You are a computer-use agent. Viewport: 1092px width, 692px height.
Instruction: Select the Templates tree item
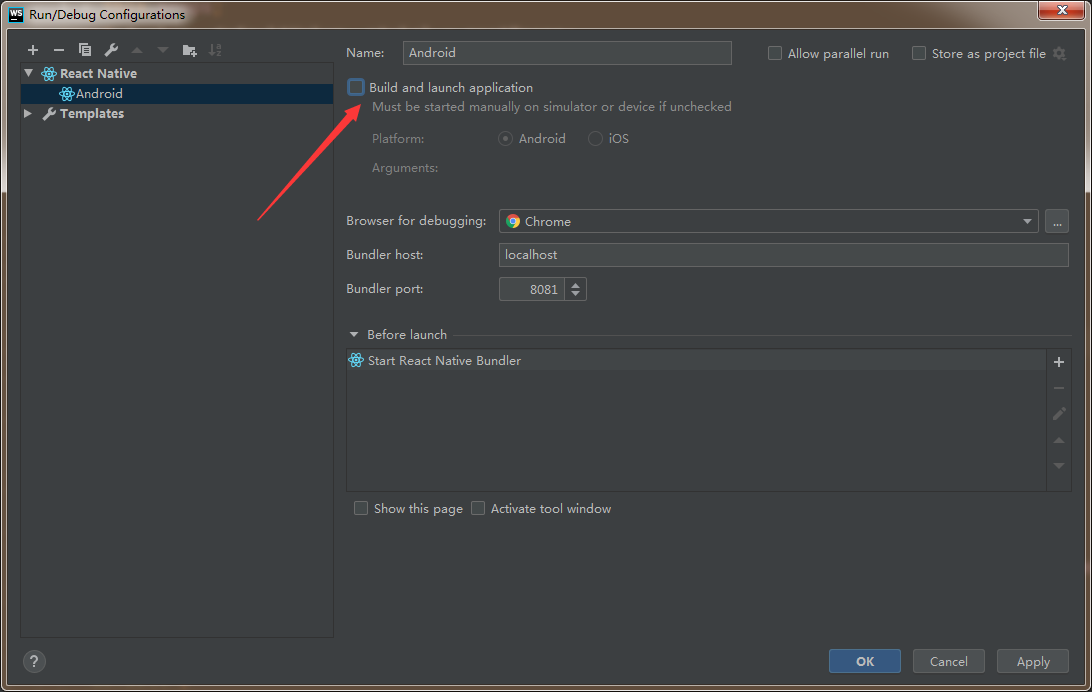pos(91,113)
